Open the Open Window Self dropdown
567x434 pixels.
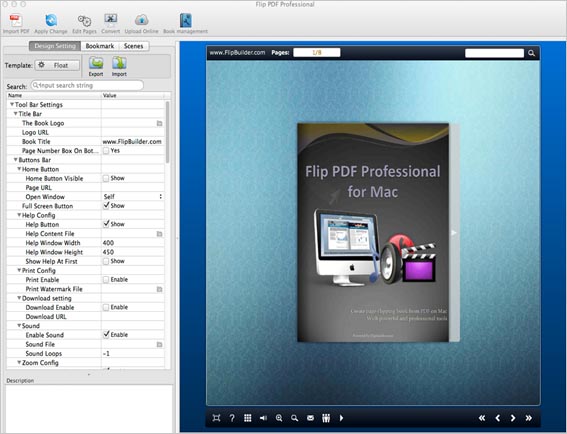point(133,197)
